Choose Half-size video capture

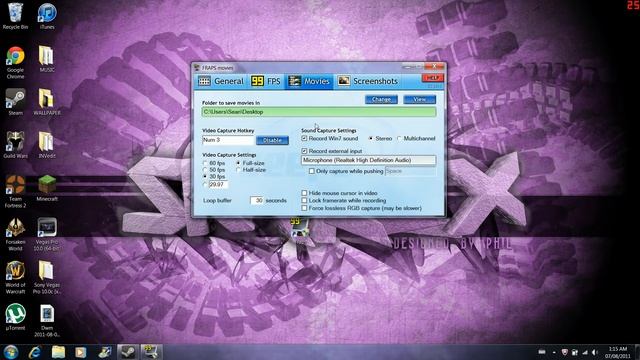pyautogui.click(x=238, y=170)
